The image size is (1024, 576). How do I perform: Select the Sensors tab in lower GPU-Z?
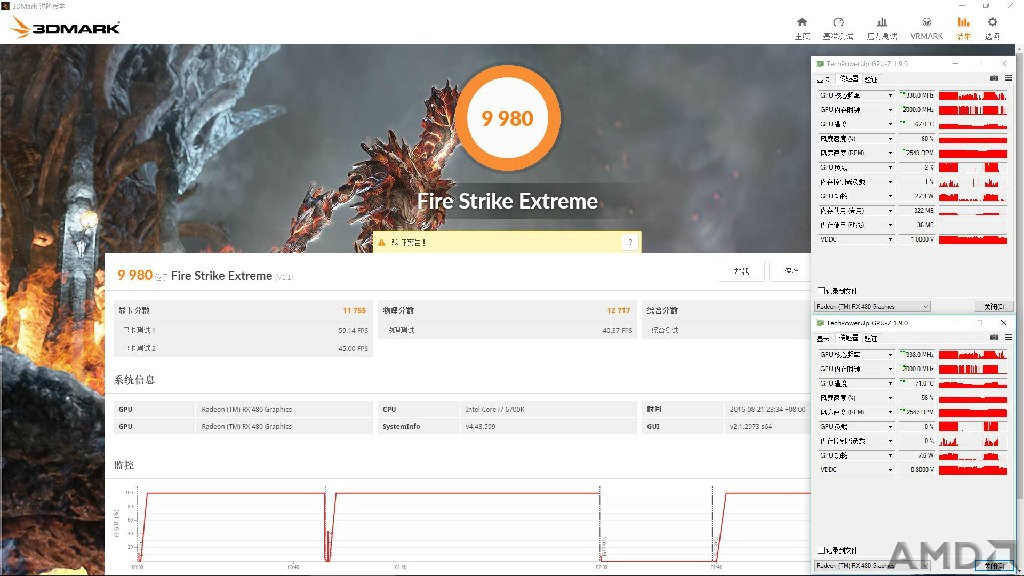849,338
